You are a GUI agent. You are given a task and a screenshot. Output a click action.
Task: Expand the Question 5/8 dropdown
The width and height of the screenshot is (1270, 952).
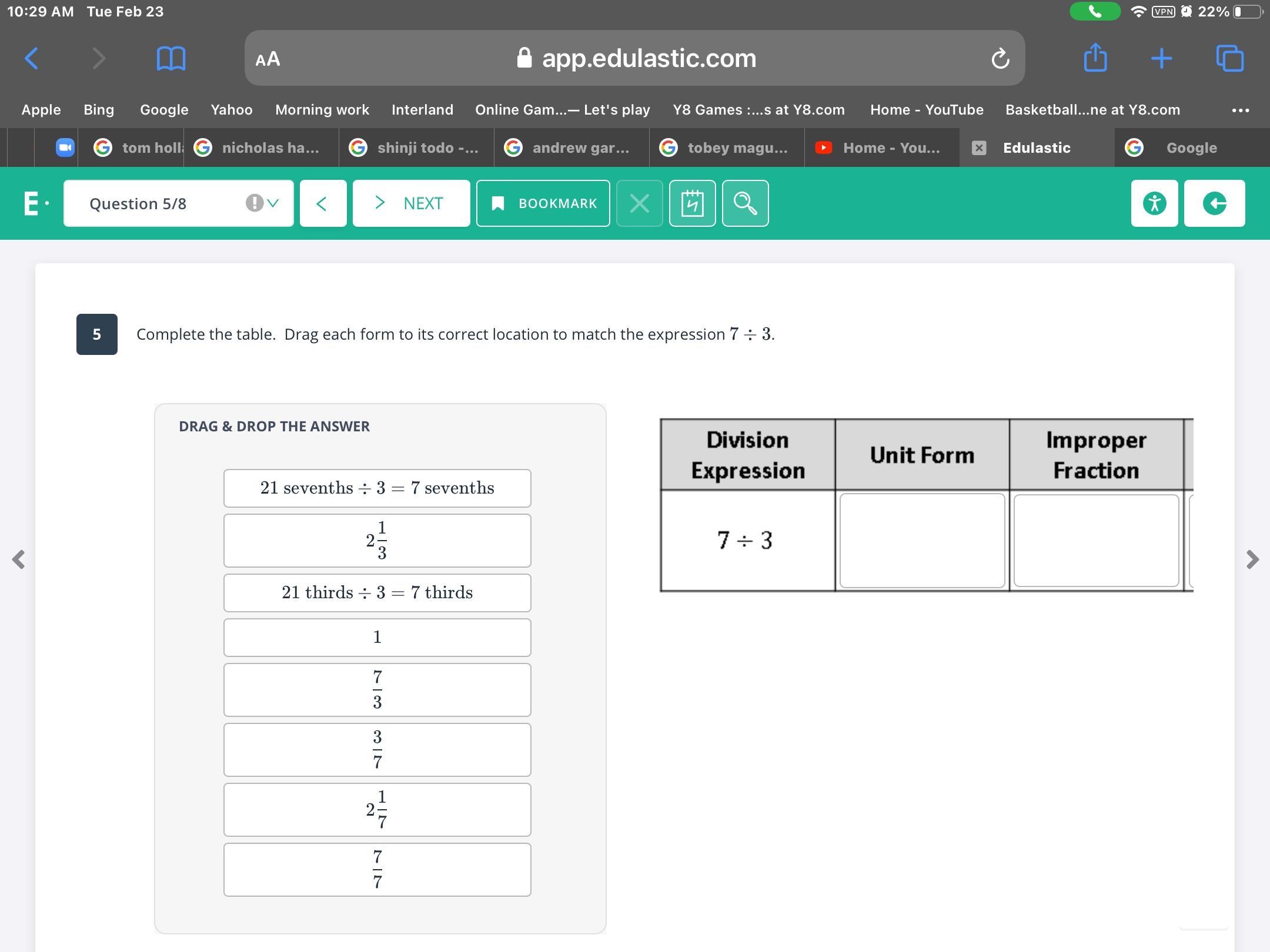272,203
